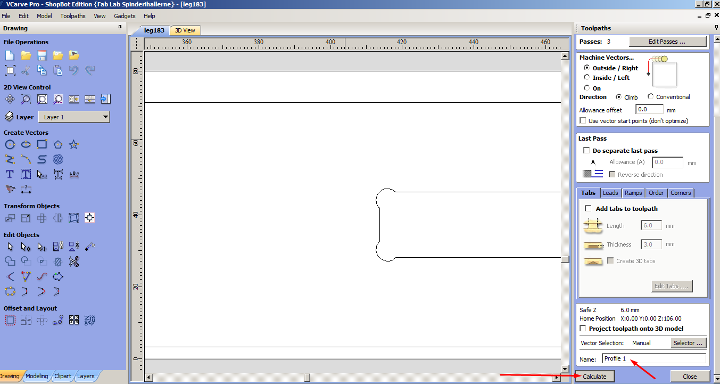Check Add tabs to toolpath

pyautogui.click(x=588, y=209)
